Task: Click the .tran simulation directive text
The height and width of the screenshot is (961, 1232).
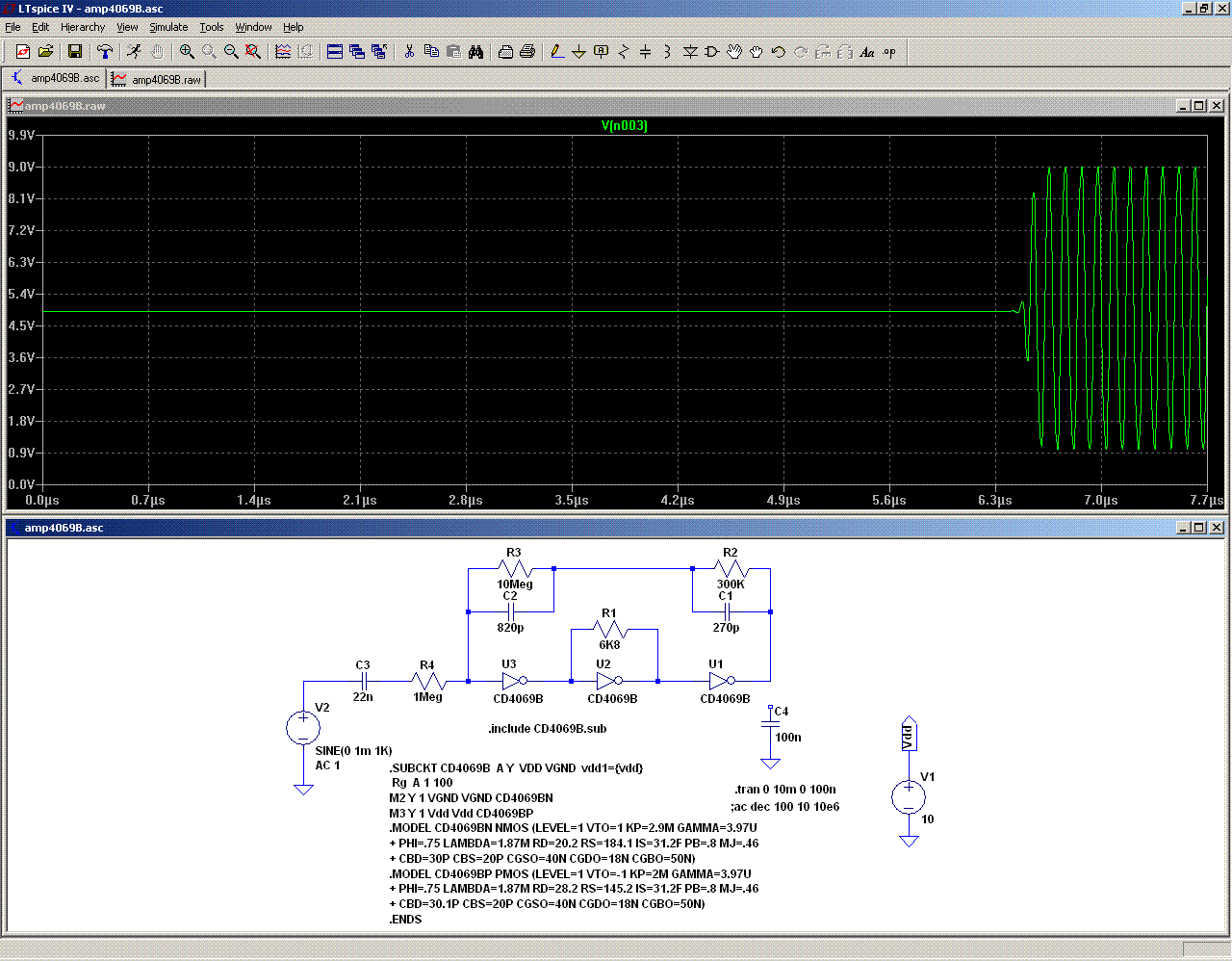Action: pyautogui.click(x=784, y=790)
